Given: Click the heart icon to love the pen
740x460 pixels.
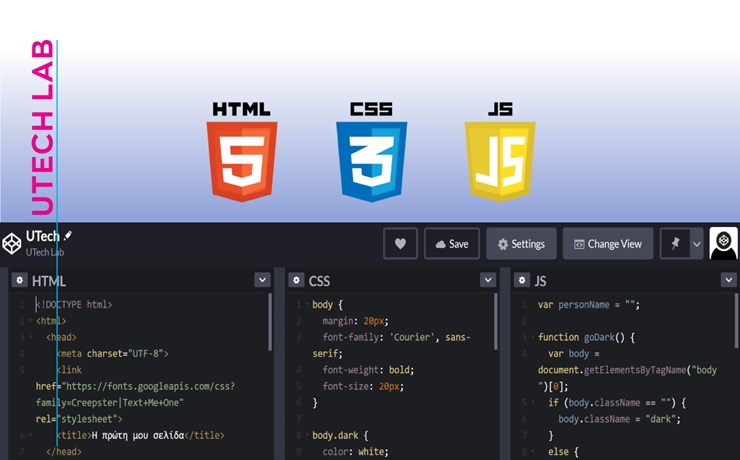Looking at the screenshot, I should [400, 244].
